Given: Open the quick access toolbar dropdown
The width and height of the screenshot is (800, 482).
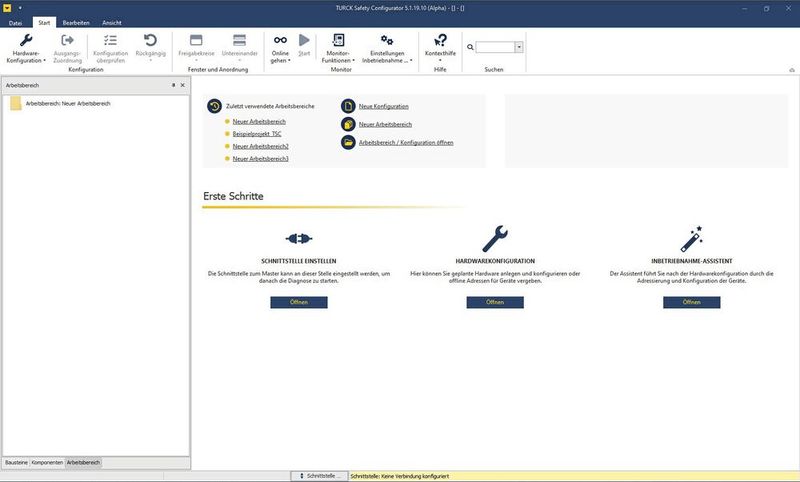Looking at the screenshot, I should (20, 8).
